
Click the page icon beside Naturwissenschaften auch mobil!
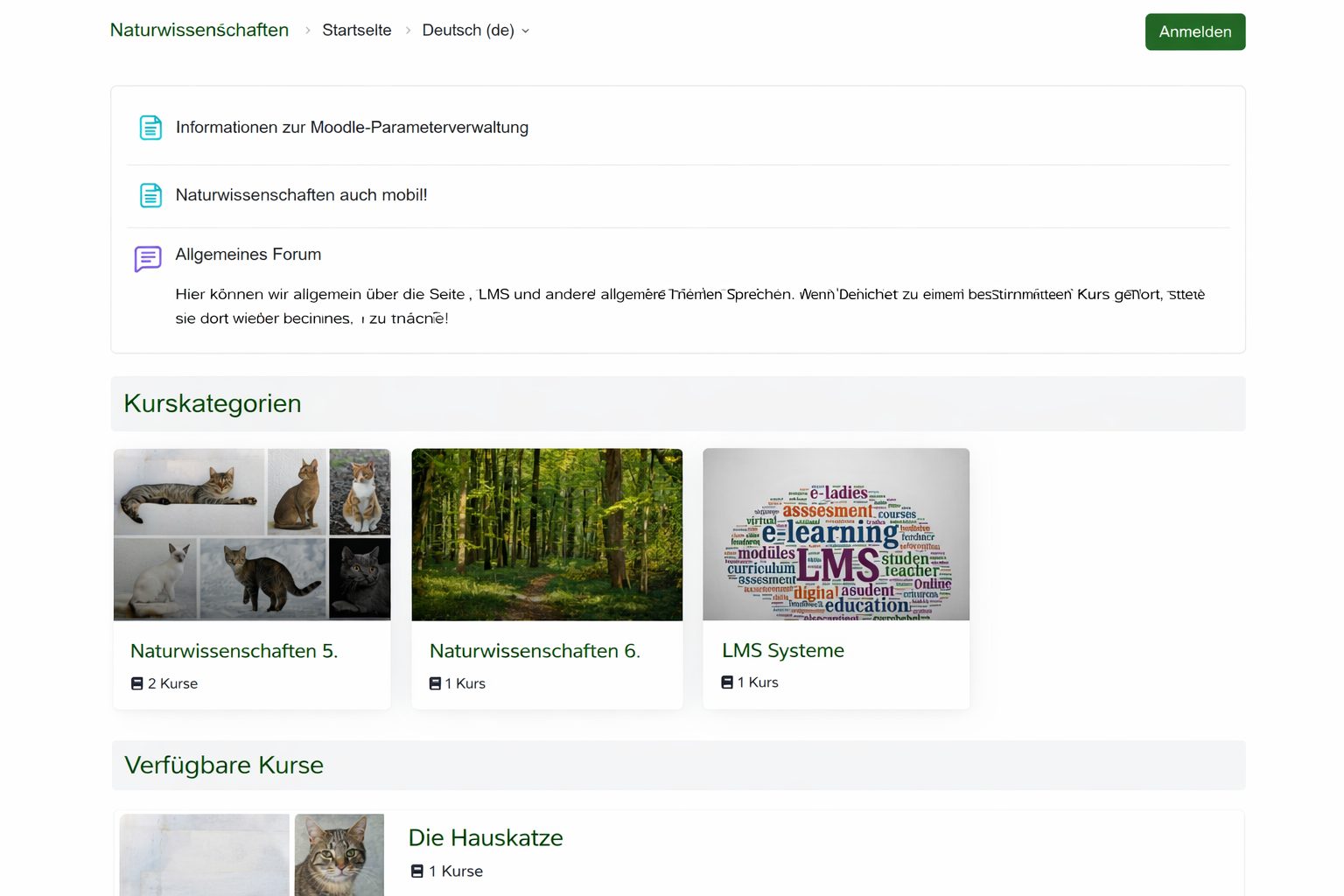pyautogui.click(x=150, y=195)
